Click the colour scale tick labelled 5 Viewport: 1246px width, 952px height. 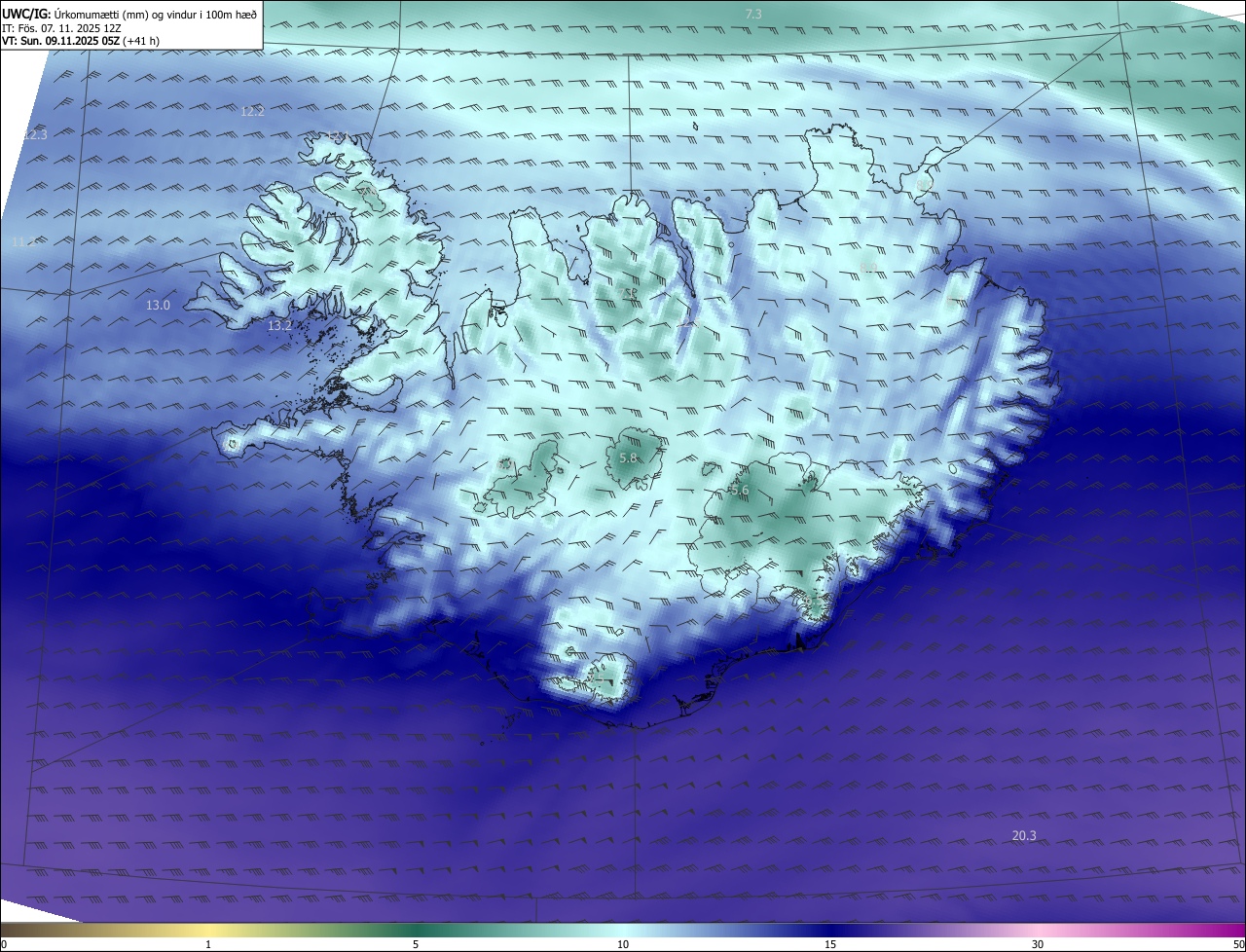pyautogui.click(x=416, y=944)
